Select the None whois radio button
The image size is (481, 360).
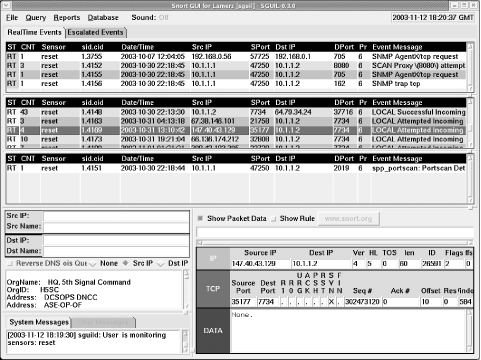93,264
